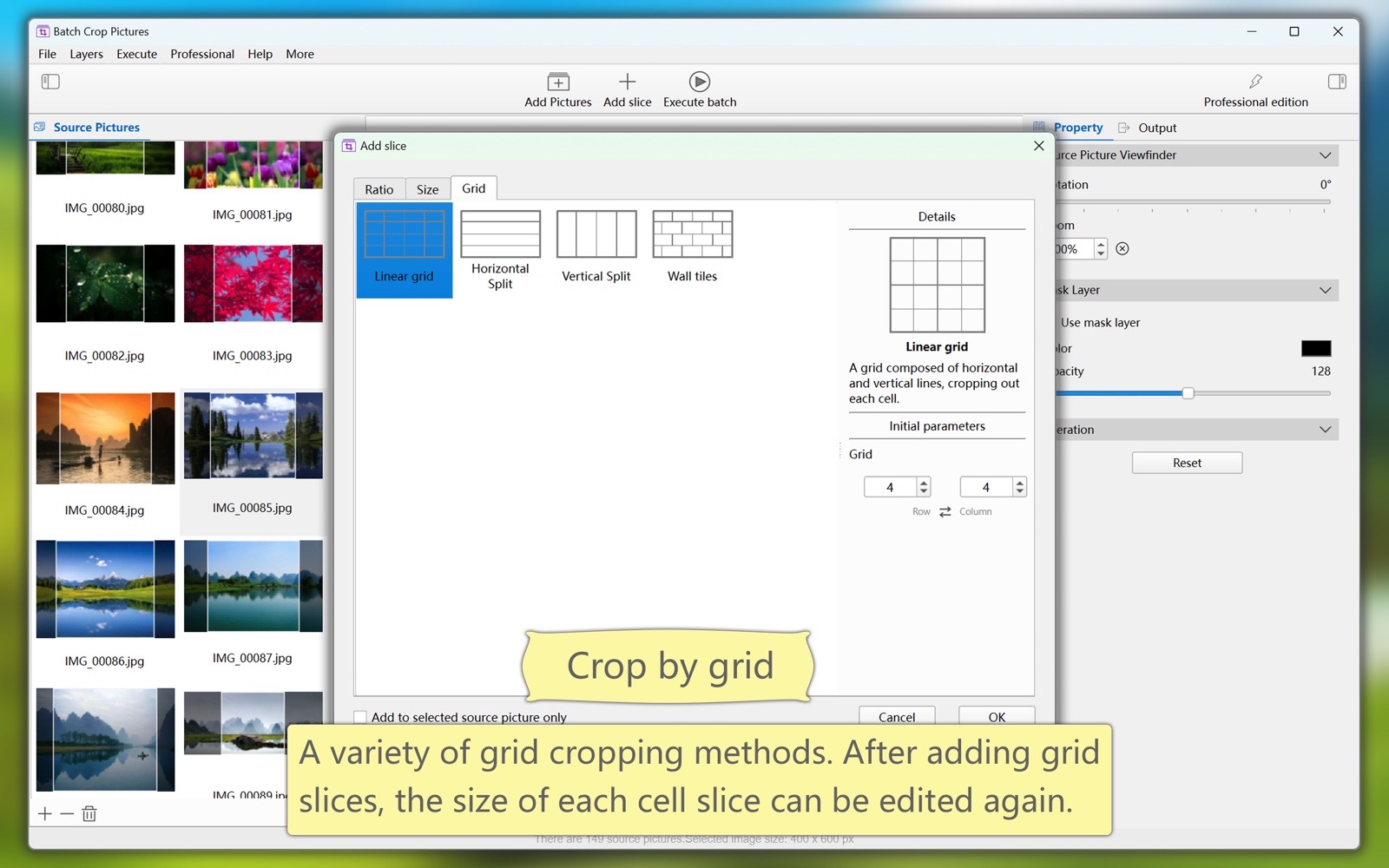Screen dimensions: 1389x868
Task: Delete picture using the trash icon
Action: click(x=89, y=813)
